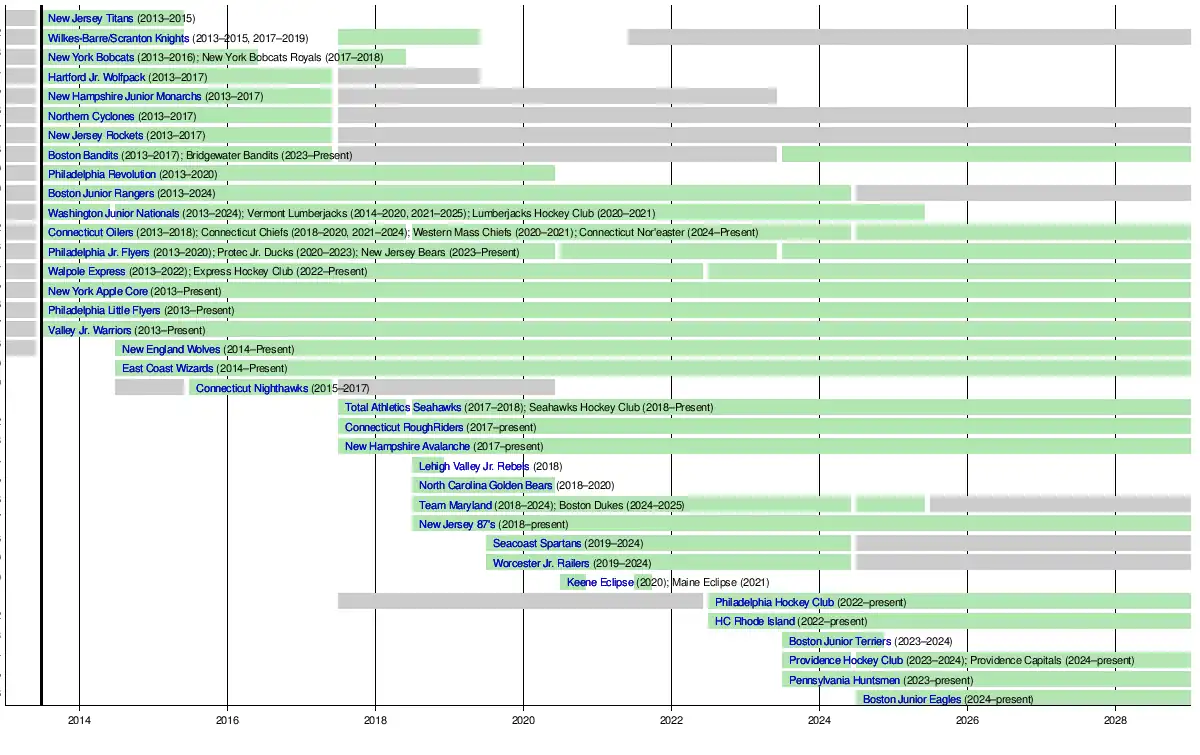Screen dimensions: 1200x755
Task: Click the 2026 year label on axis
Action: pyautogui.click(x=967, y=719)
